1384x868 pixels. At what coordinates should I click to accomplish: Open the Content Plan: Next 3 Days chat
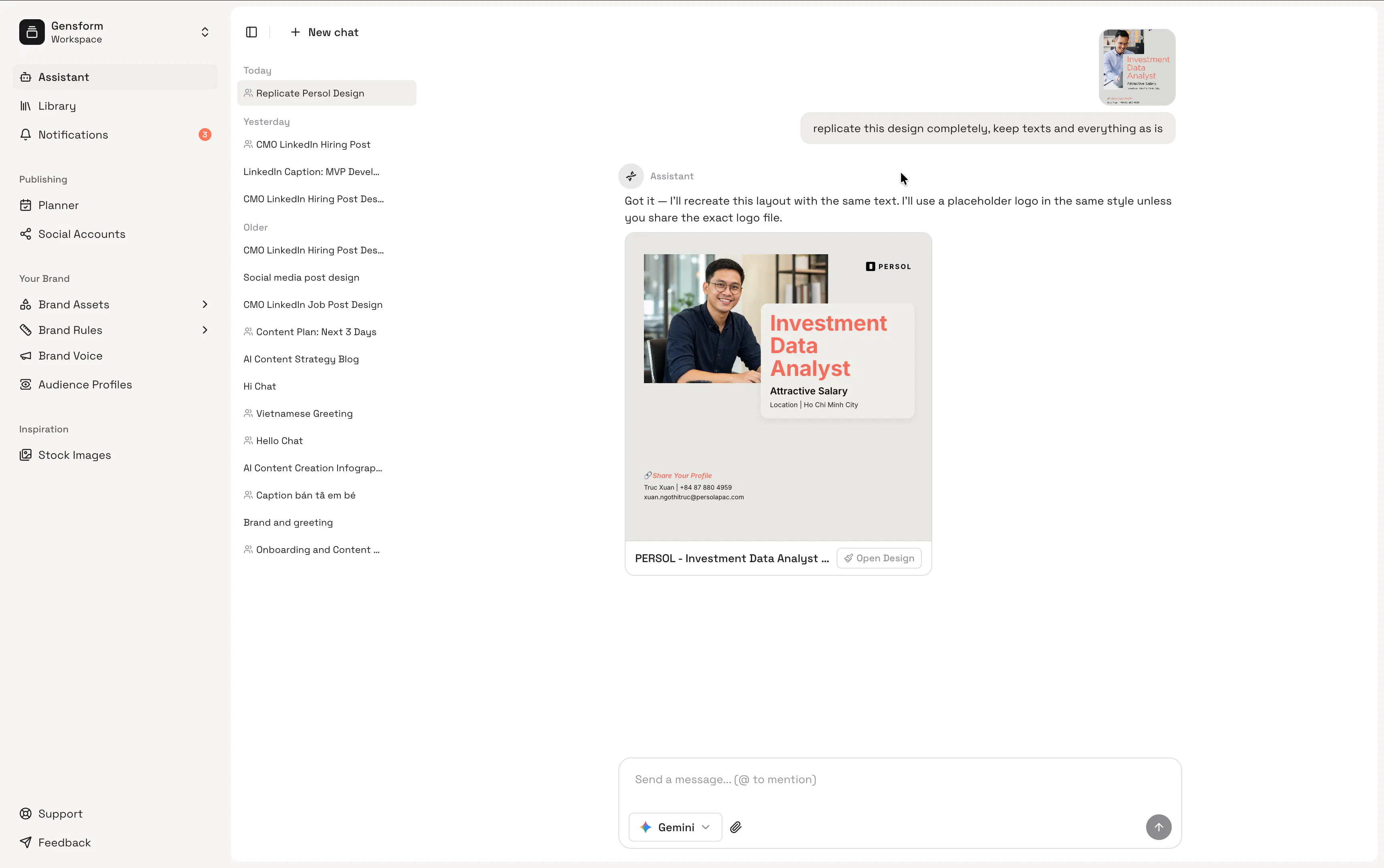(327, 332)
